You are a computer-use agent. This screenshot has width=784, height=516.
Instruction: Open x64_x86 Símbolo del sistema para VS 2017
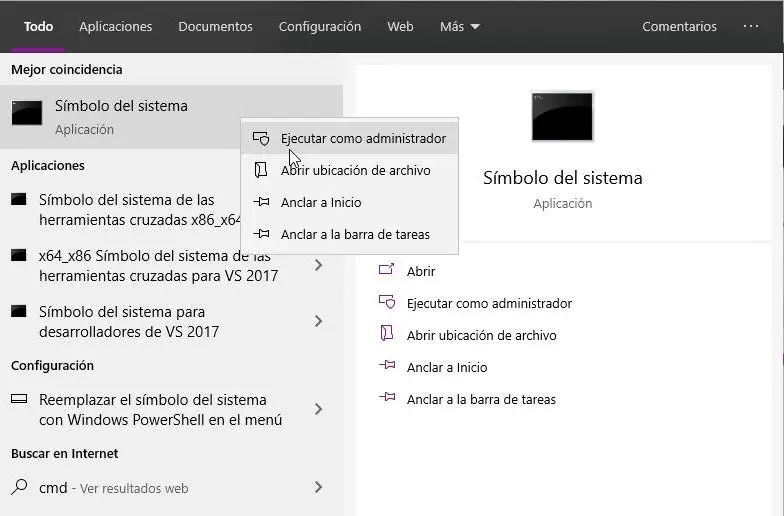[158, 266]
